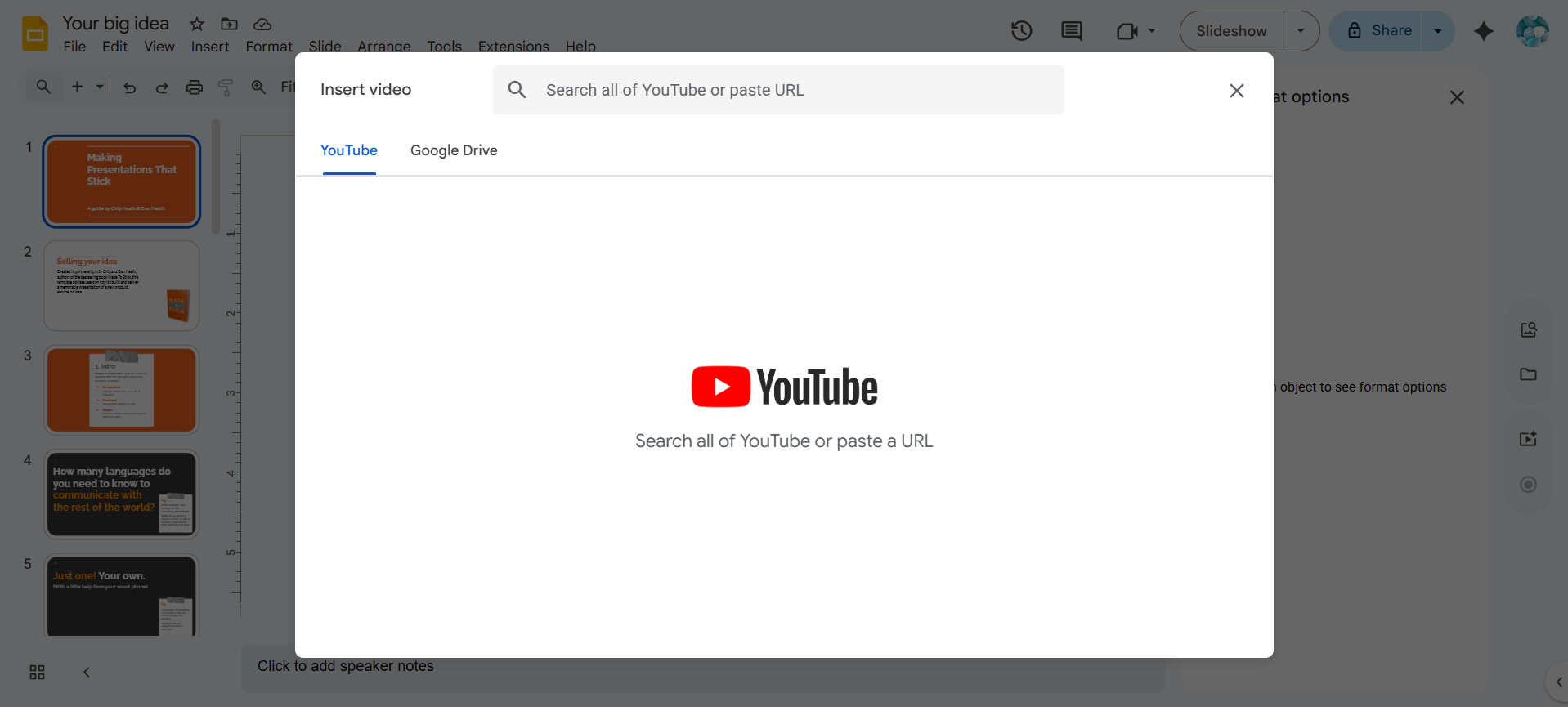The image size is (1568, 707).
Task: Open the Gemini sparkle icon
Action: [x=1484, y=31]
